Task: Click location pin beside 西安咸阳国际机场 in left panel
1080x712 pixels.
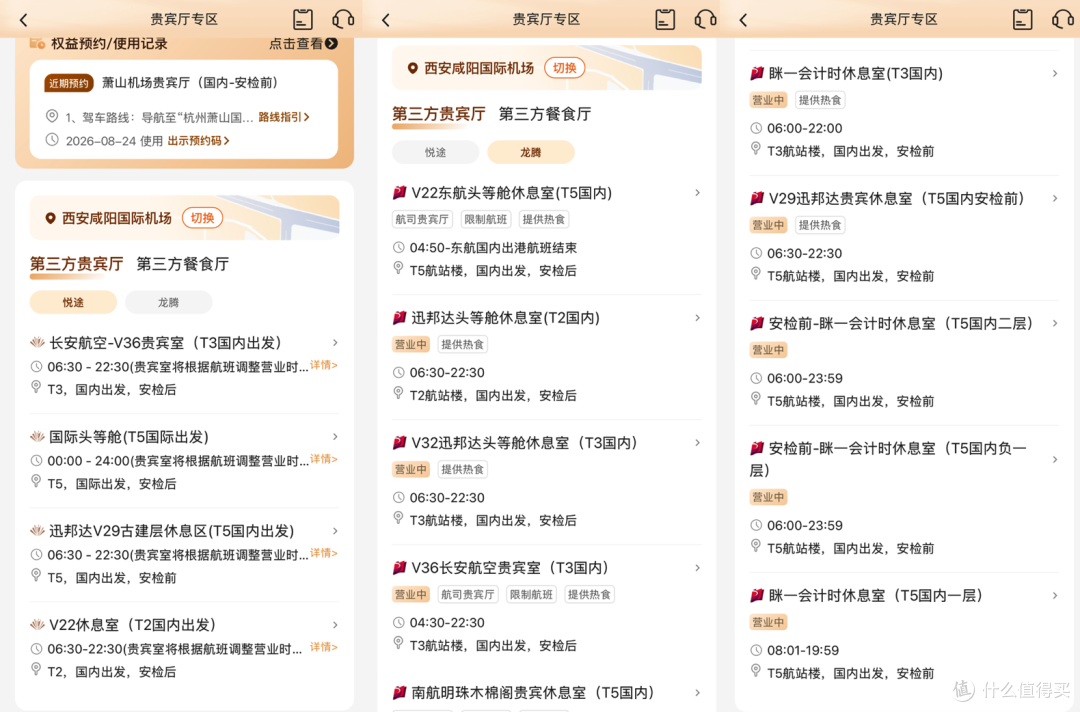Action: point(50,218)
